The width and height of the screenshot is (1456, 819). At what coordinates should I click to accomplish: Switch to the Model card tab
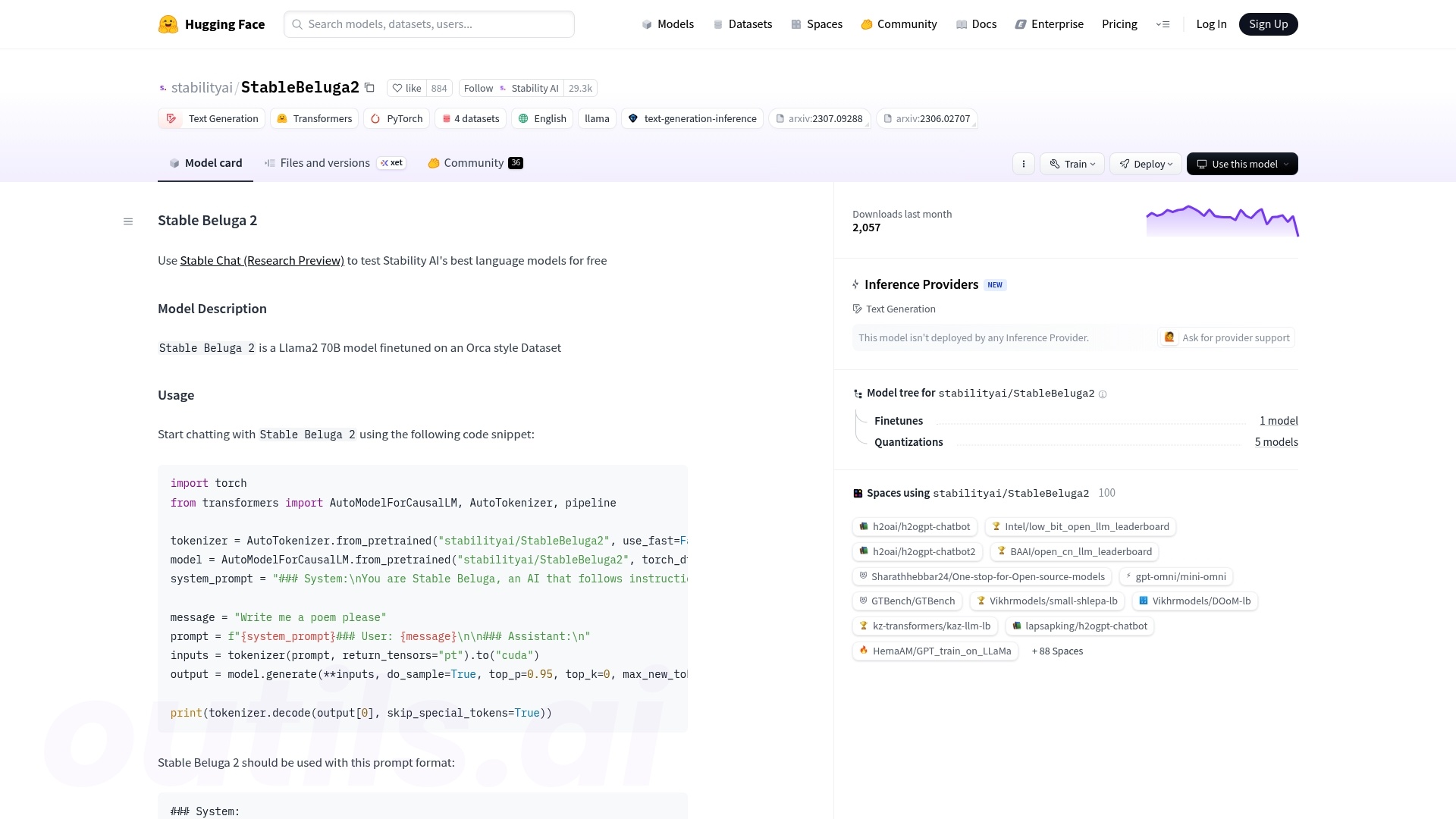(206, 163)
